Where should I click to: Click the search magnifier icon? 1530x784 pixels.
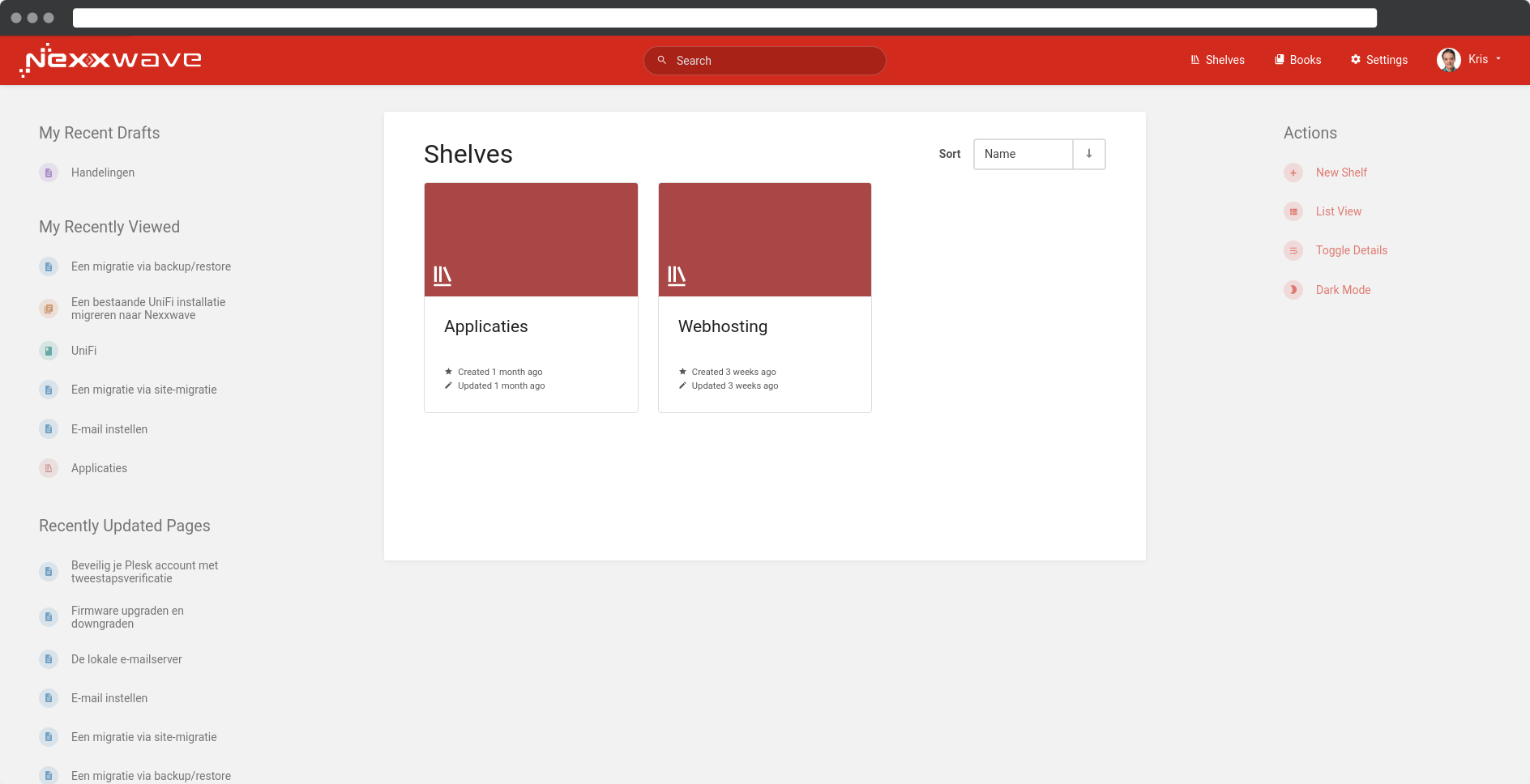[x=662, y=60]
